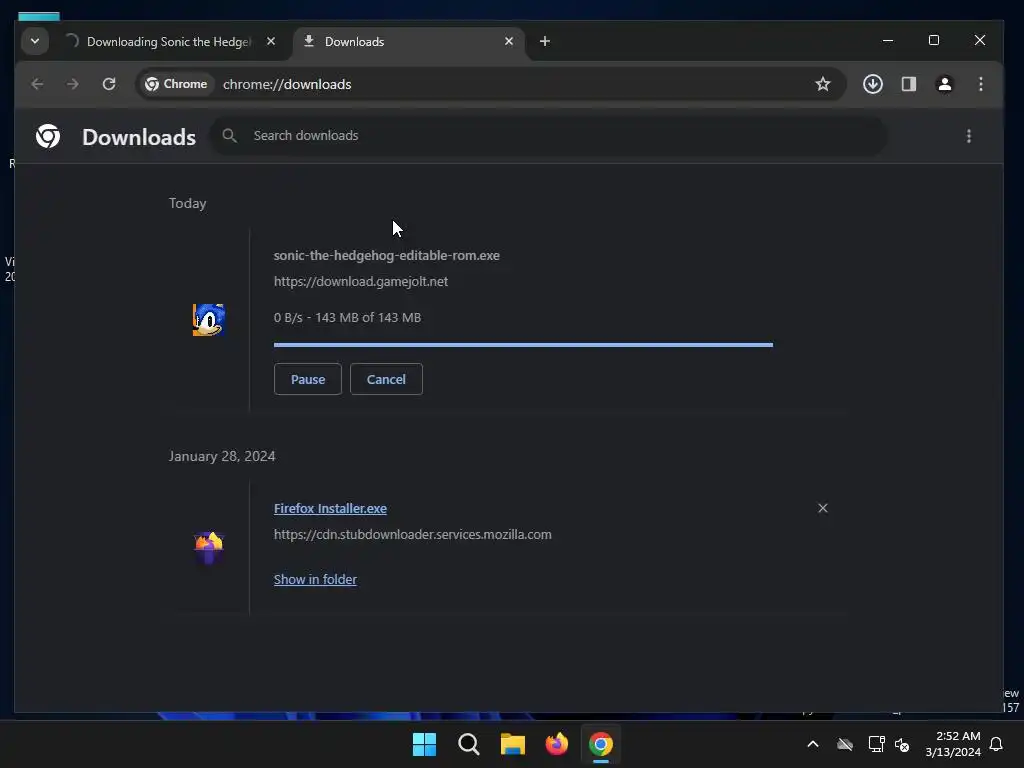The height and width of the screenshot is (768, 1024).
Task: Close the Downloads tab
Action: pyautogui.click(x=509, y=41)
